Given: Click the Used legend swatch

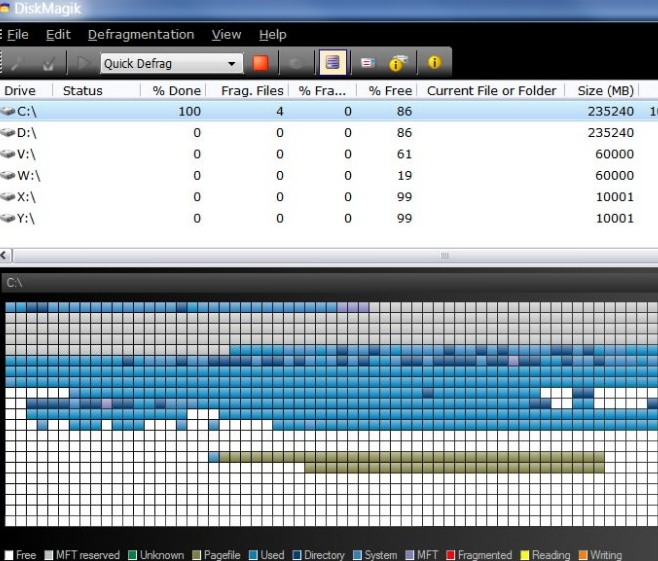Looking at the screenshot, I should [x=253, y=555].
